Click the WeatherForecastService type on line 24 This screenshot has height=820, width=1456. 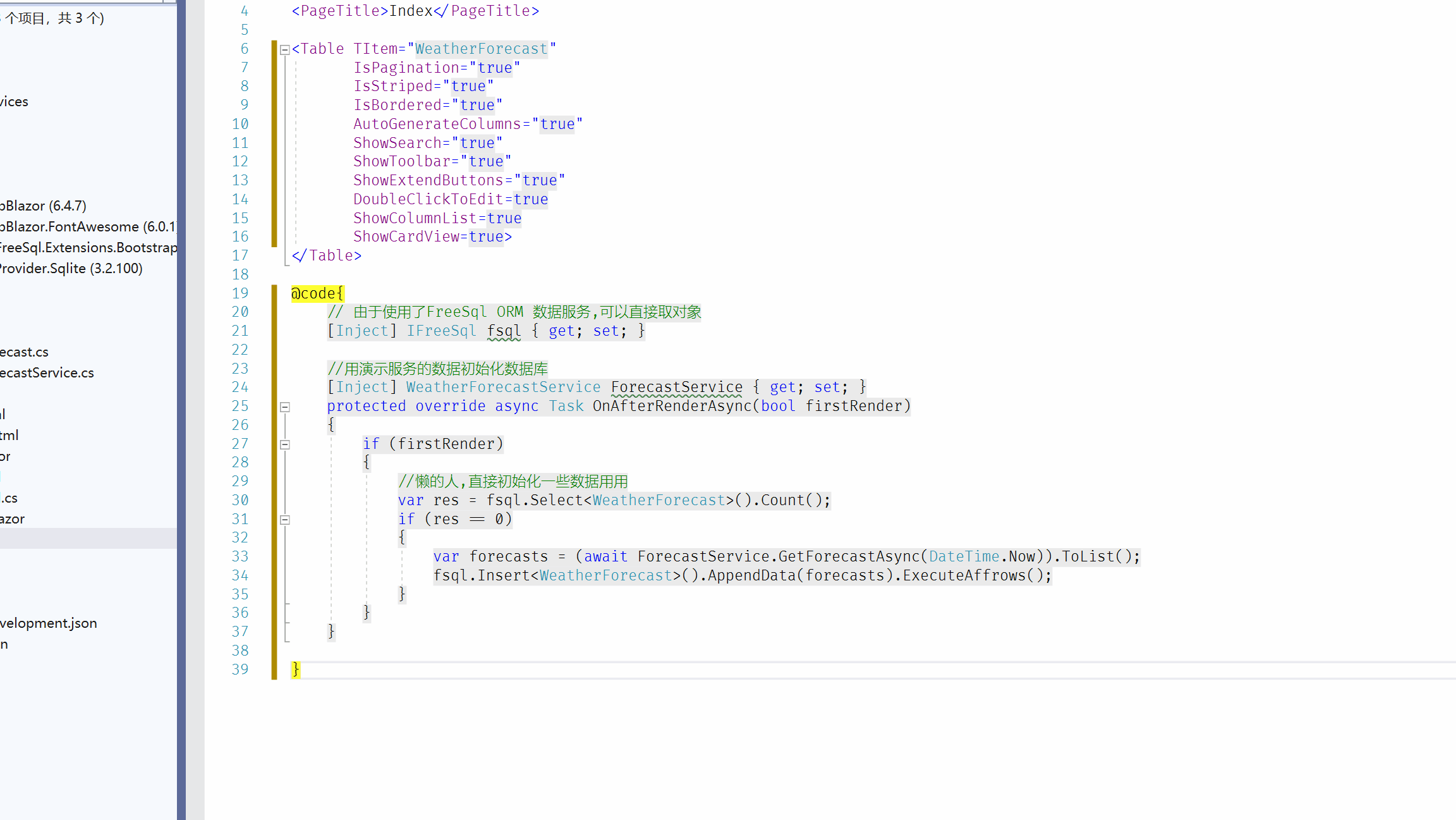click(x=504, y=387)
